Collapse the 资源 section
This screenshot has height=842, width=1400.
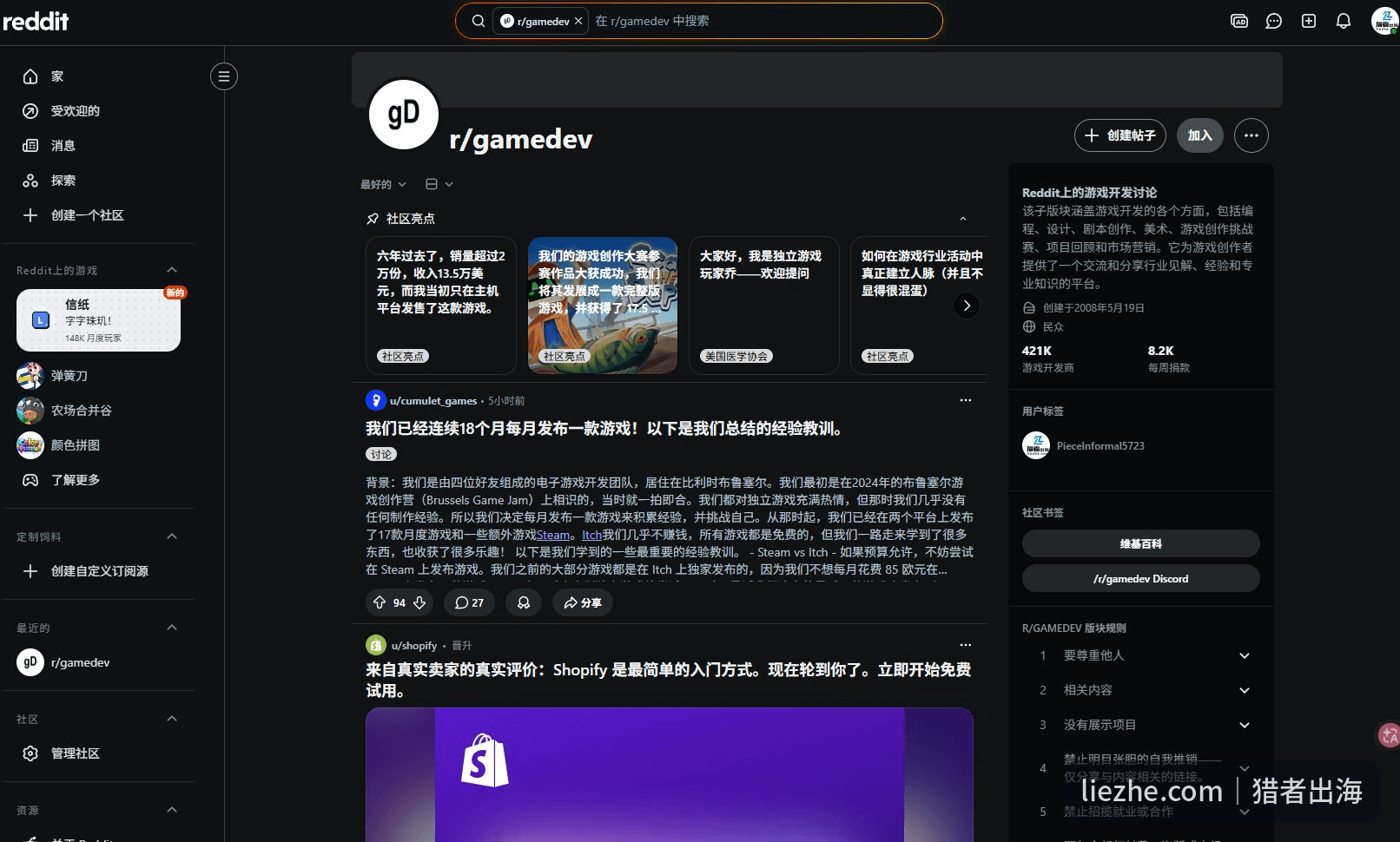tap(172, 810)
